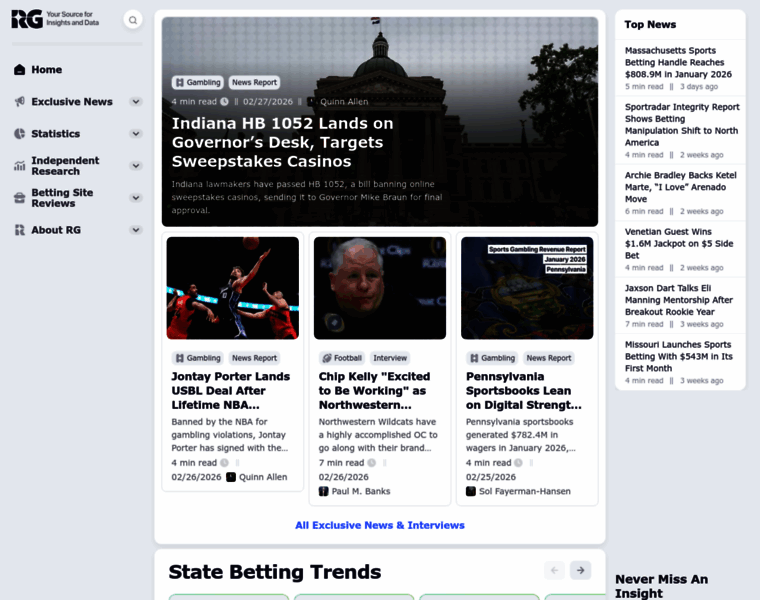Click the Home house icon

point(19,69)
